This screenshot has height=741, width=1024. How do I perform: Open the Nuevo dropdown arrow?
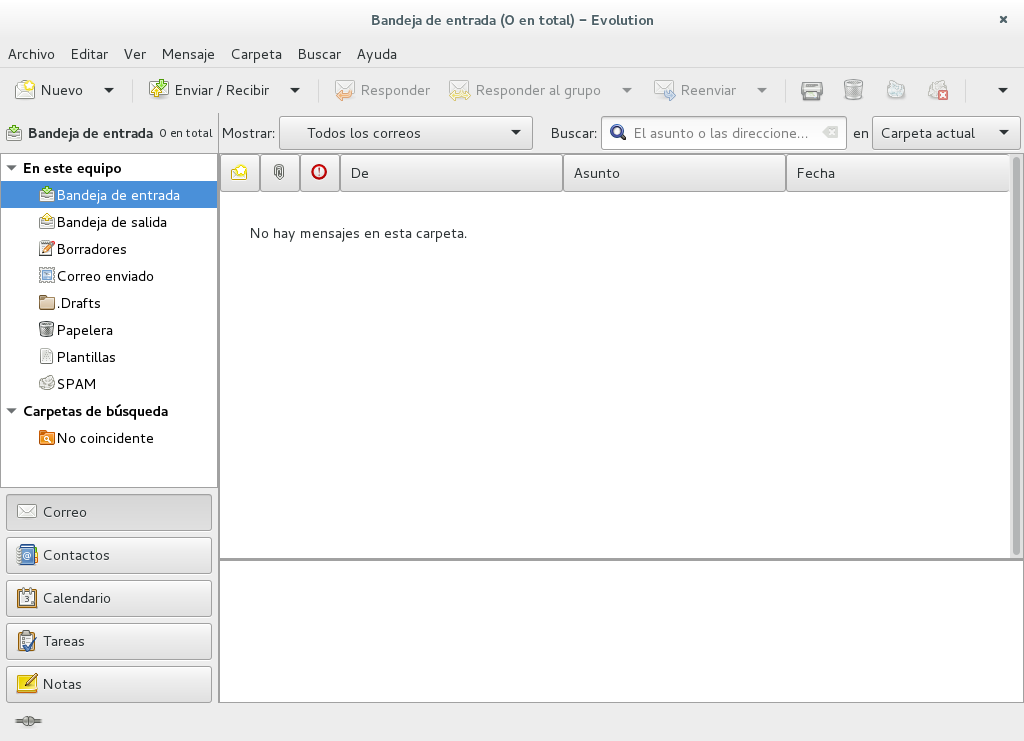[x=109, y=90]
